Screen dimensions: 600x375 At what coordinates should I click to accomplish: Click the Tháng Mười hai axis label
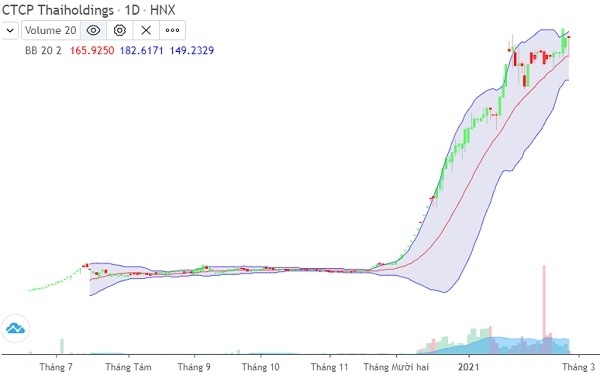coord(396,367)
